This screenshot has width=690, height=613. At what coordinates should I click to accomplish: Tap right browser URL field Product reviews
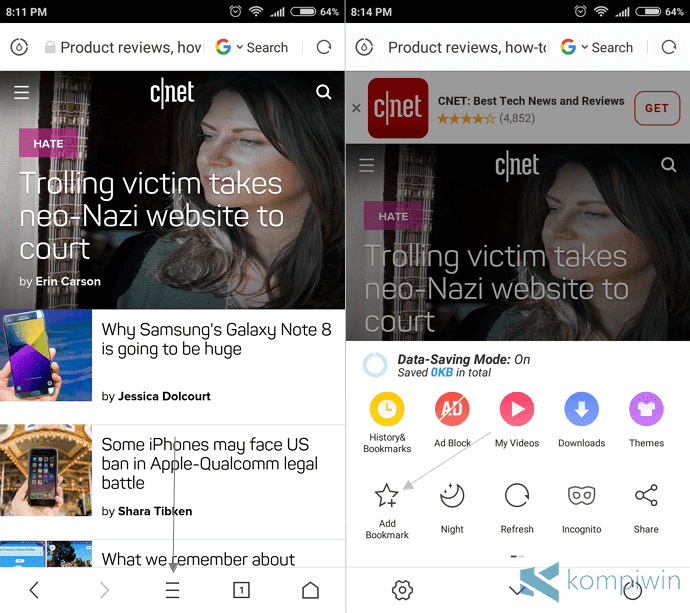(x=467, y=47)
